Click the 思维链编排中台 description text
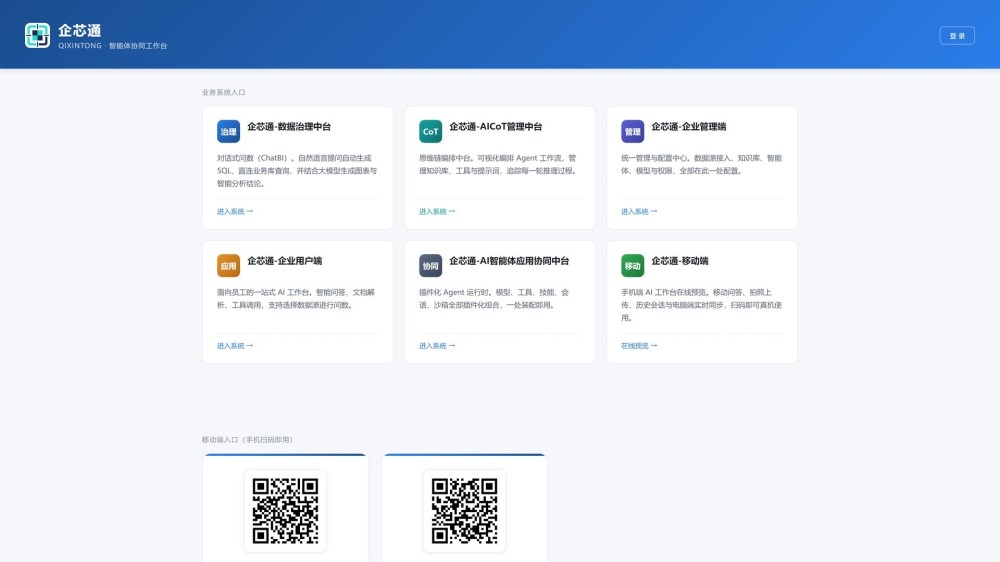The width and height of the screenshot is (1000, 562). pyautogui.click(x=497, y=165)
